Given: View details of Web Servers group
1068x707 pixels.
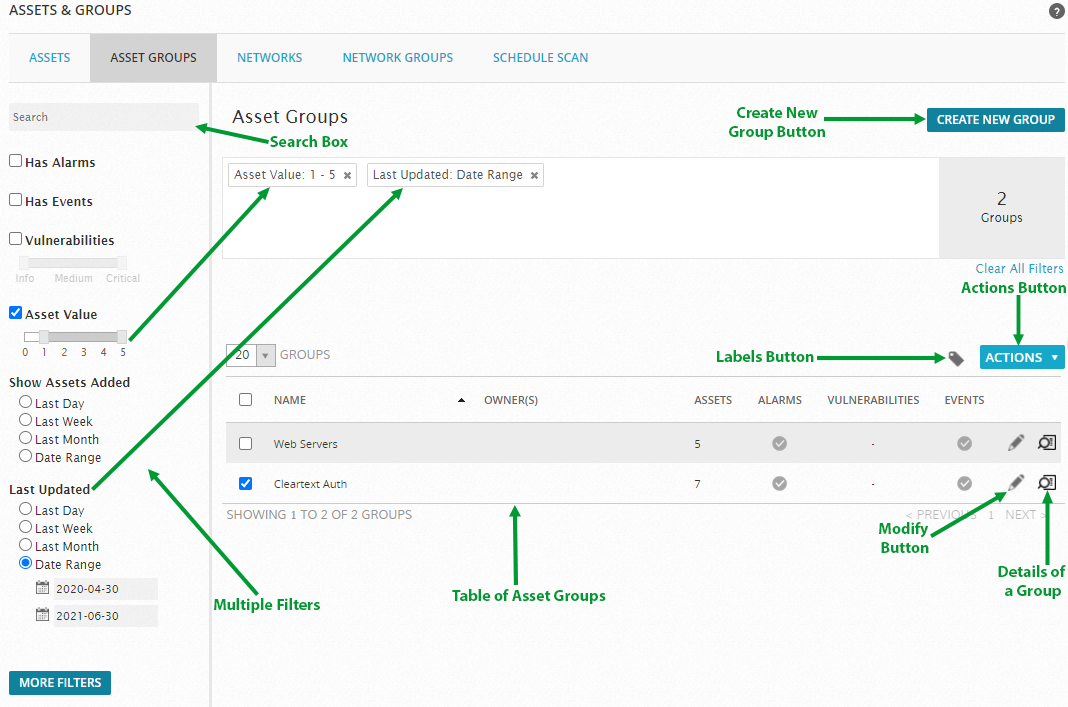Looking at the screenshot, I should coord(1046,443).
